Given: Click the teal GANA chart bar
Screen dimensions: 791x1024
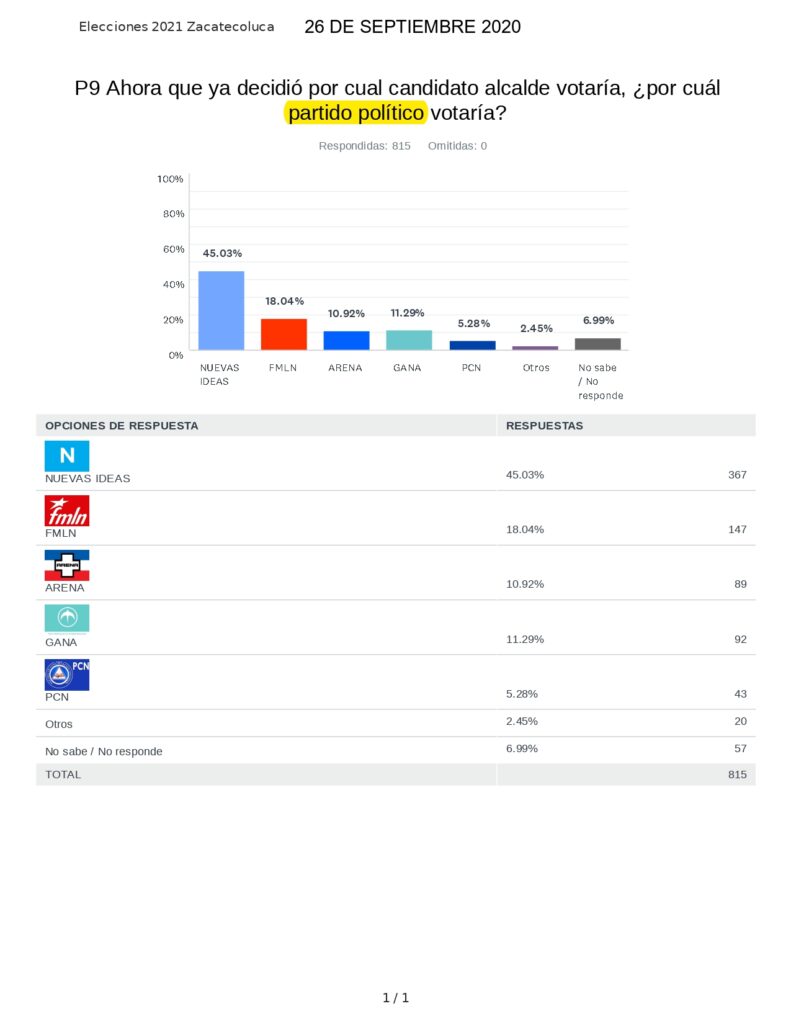Looking at the screenshot, I should tap(409, 340).
